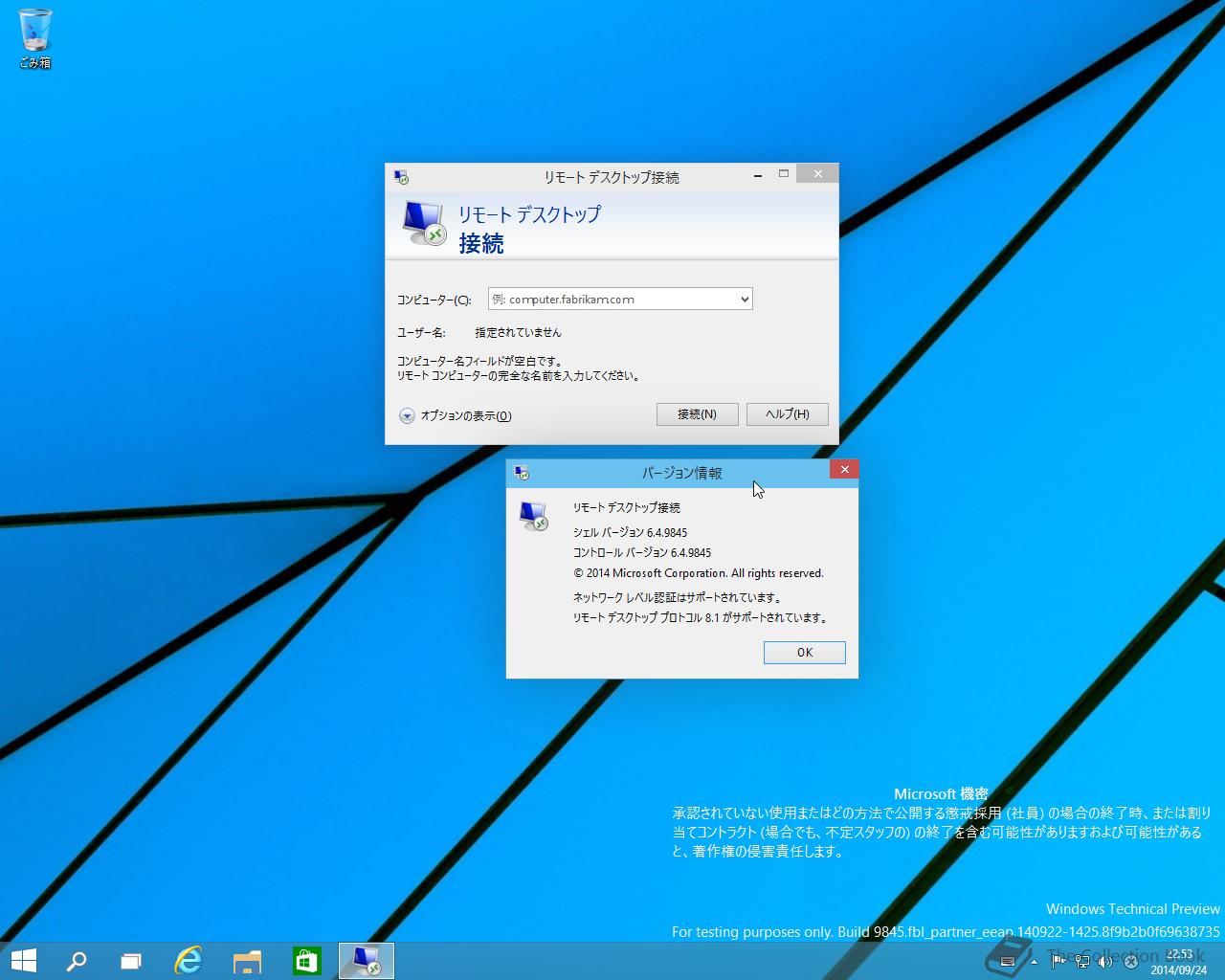Viewport: 1225px width, 980px height.
Task: Open the network status tray icon
Action: (1082, 961)
